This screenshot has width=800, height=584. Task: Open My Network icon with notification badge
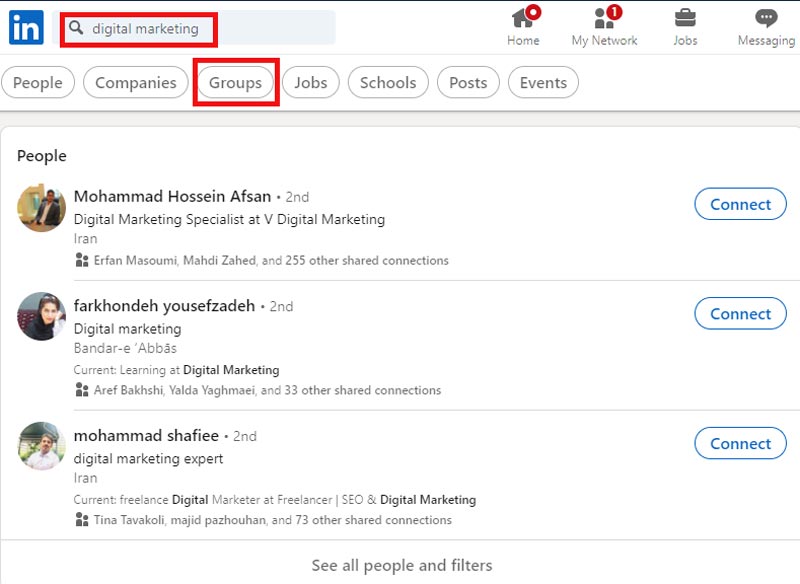pos(604,20)
